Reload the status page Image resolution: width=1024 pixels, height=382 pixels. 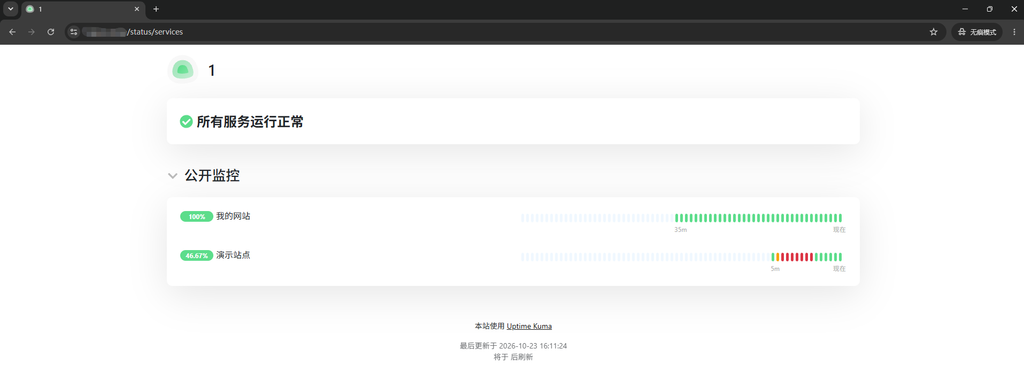pyautogui.click(x=50, y=31)
